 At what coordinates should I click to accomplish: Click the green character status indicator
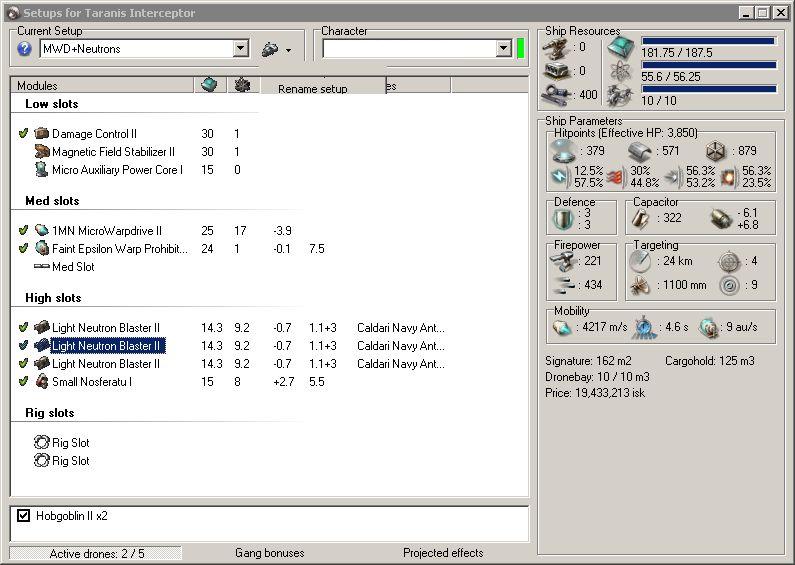point(520,49)
